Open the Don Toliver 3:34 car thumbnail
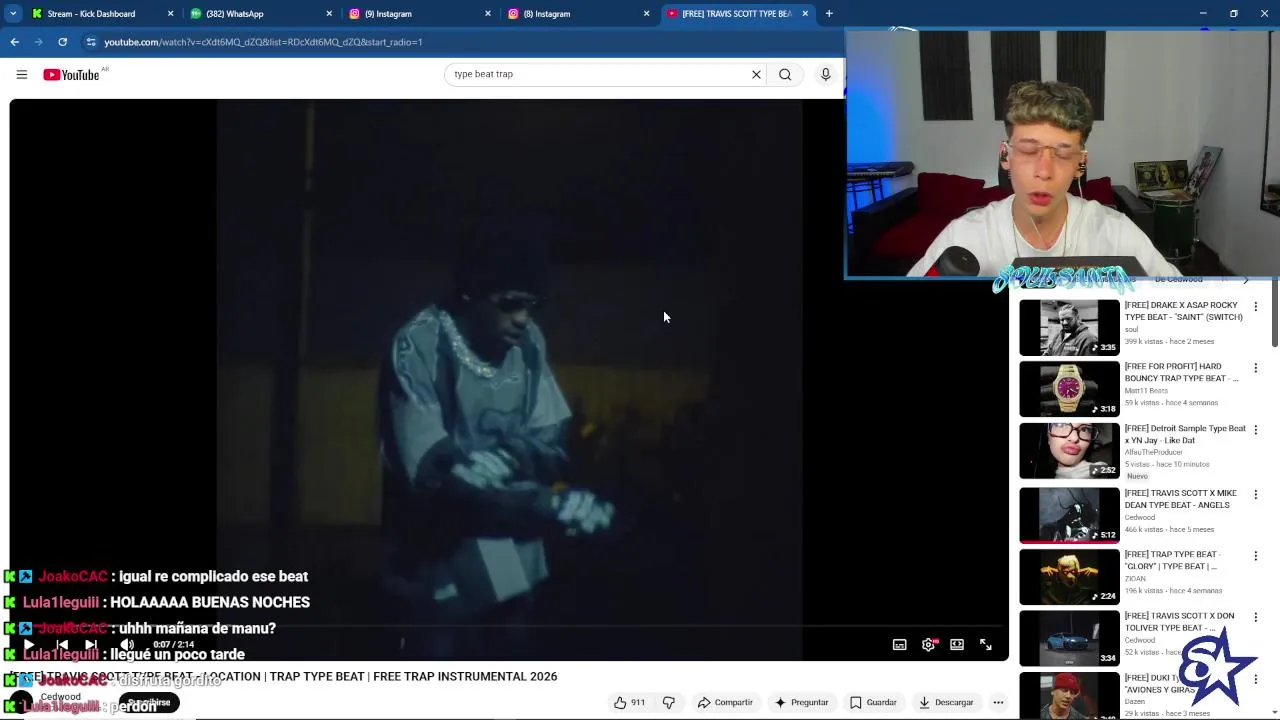 1069,639
